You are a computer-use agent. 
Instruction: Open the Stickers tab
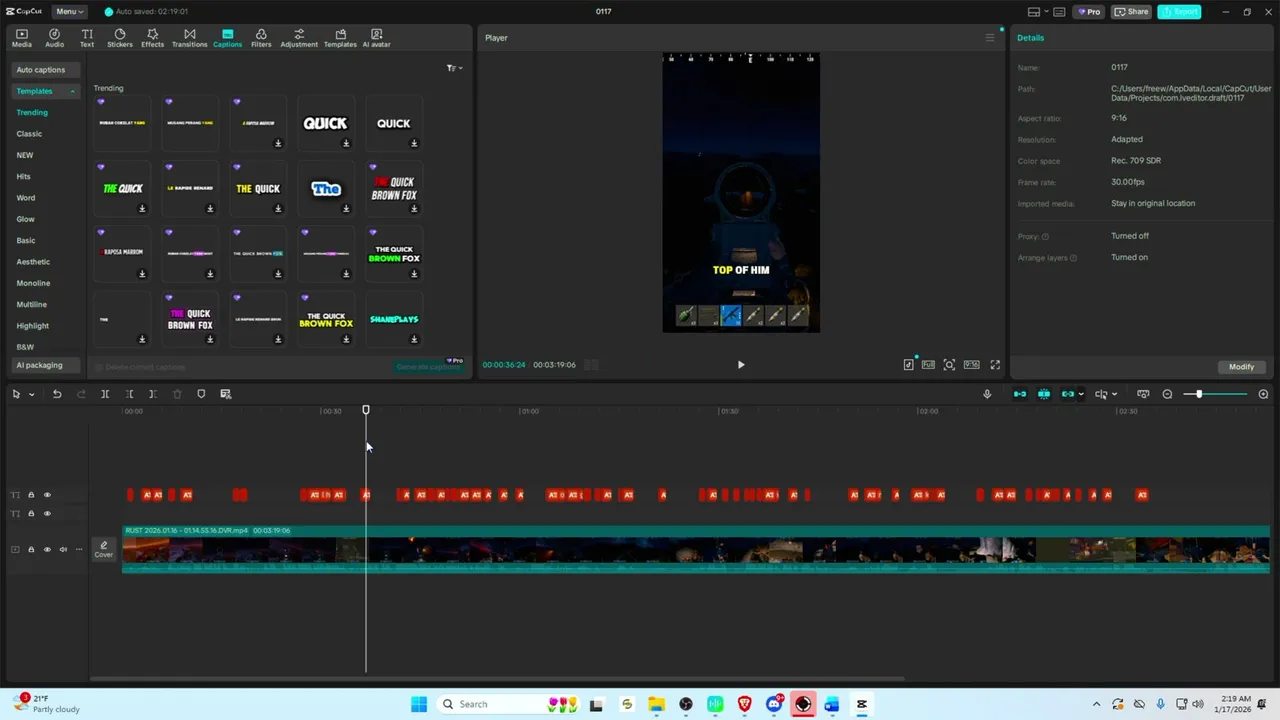click(120, 38)
